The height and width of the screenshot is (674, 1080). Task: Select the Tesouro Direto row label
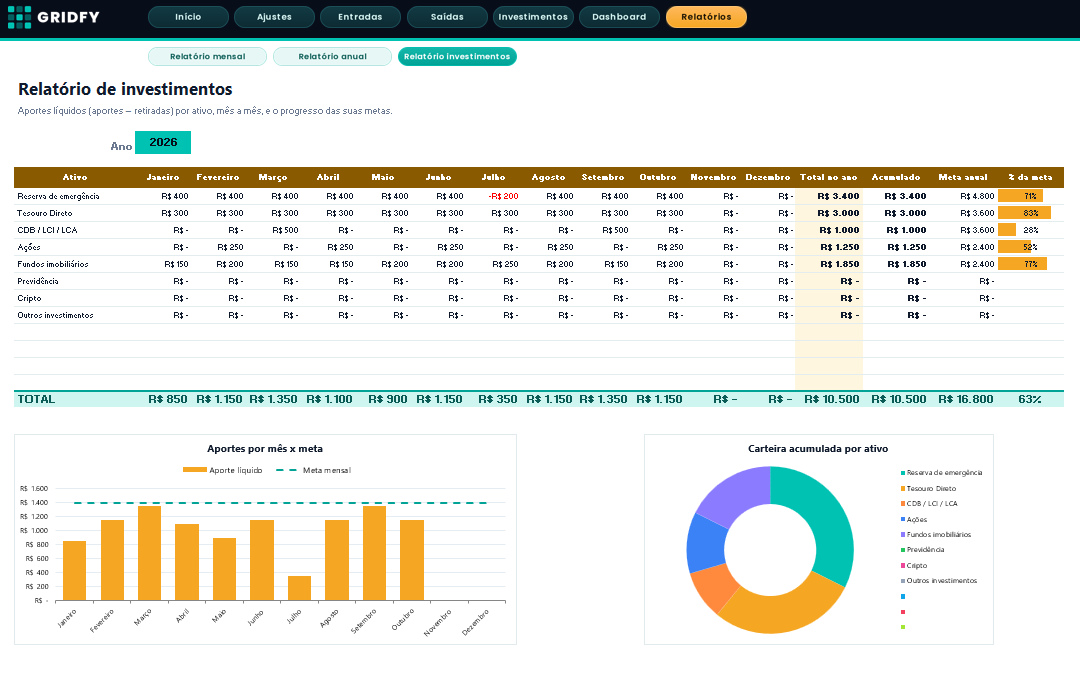coord(45,213)
